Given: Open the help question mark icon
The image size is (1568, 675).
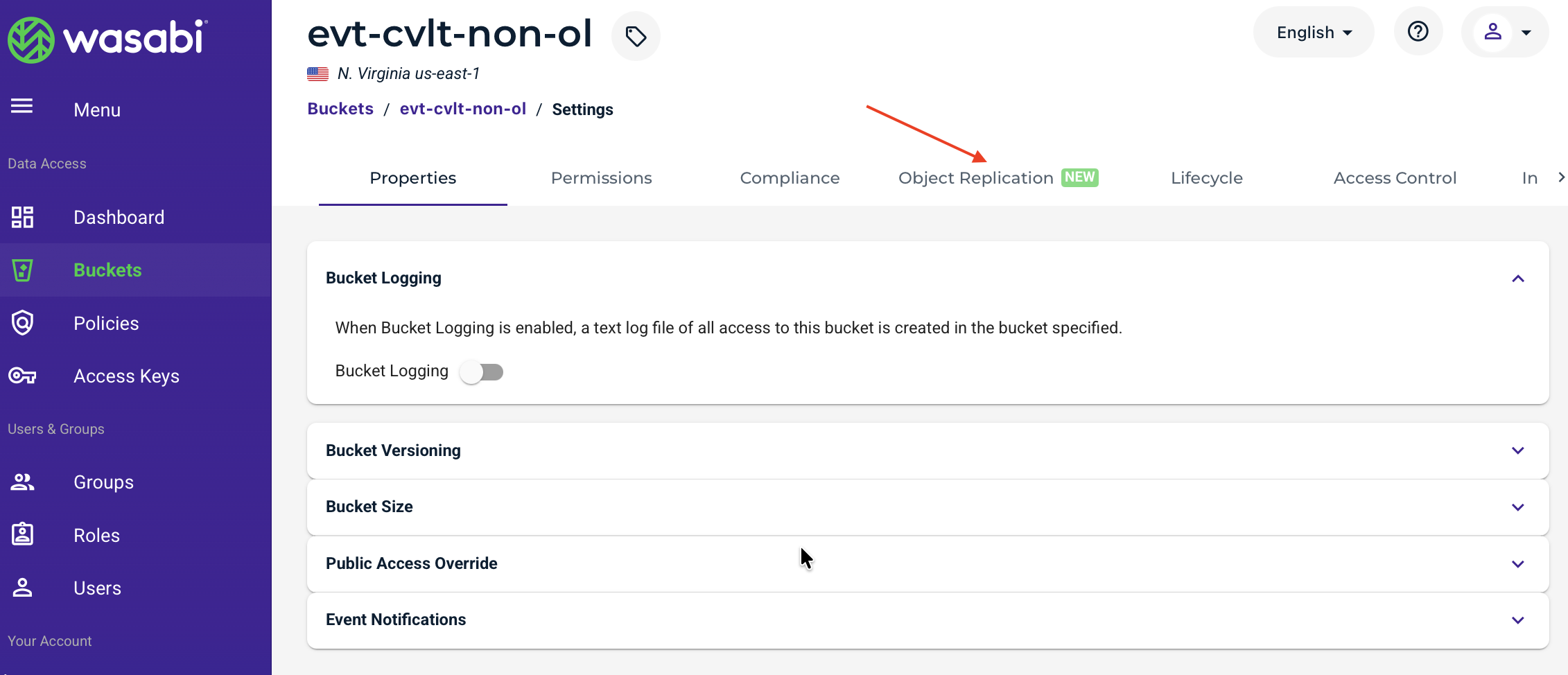Looking at the screenshot, I should coord(1418,32).
